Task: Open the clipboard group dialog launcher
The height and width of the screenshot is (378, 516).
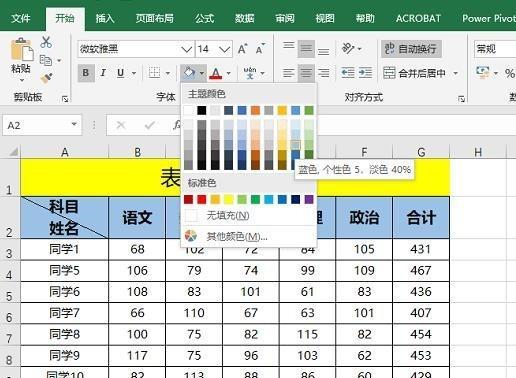Action: tap(65, 99)
